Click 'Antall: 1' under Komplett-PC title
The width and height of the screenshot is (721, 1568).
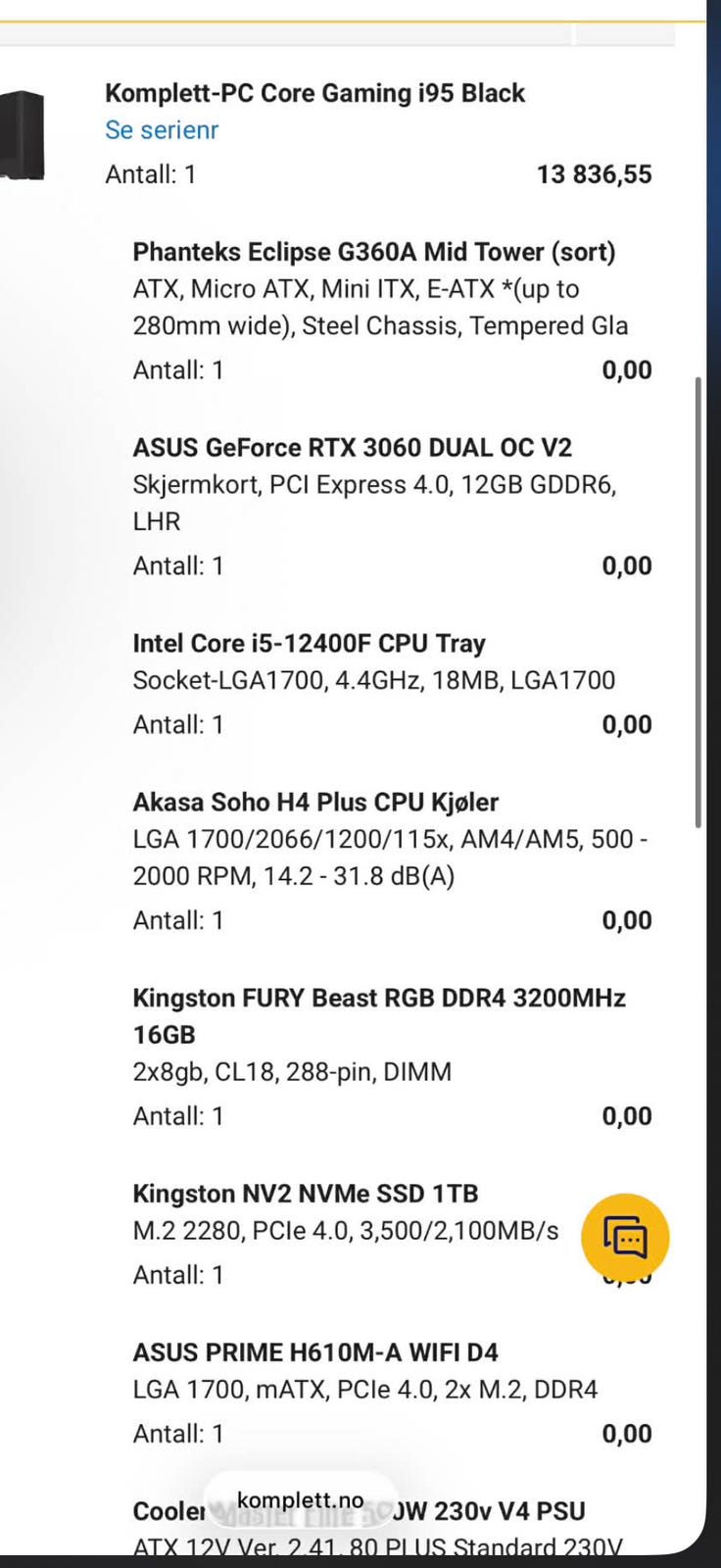click(x=151, y=174)
